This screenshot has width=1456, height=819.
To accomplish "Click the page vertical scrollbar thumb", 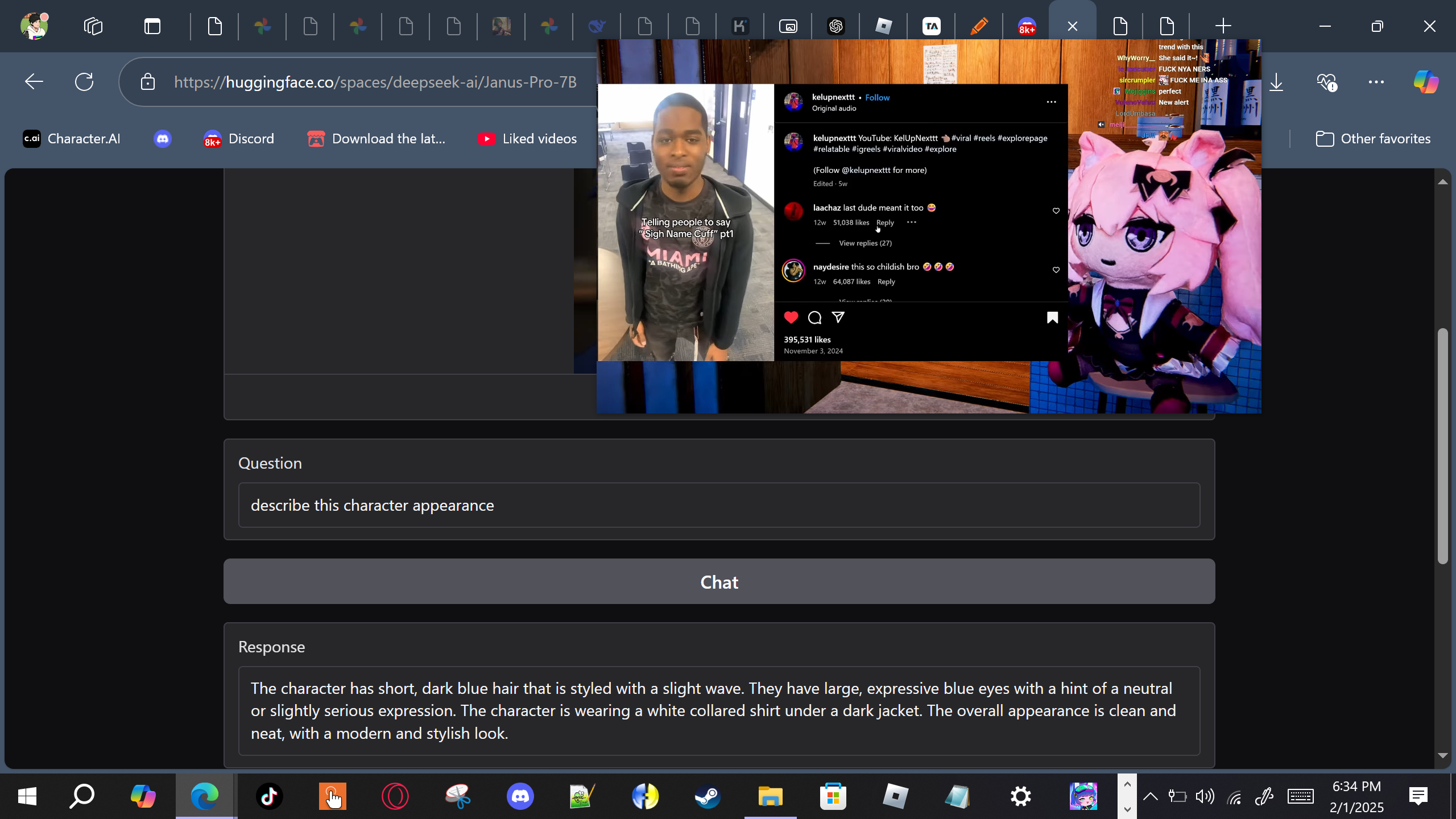I will pos(1442,446).
